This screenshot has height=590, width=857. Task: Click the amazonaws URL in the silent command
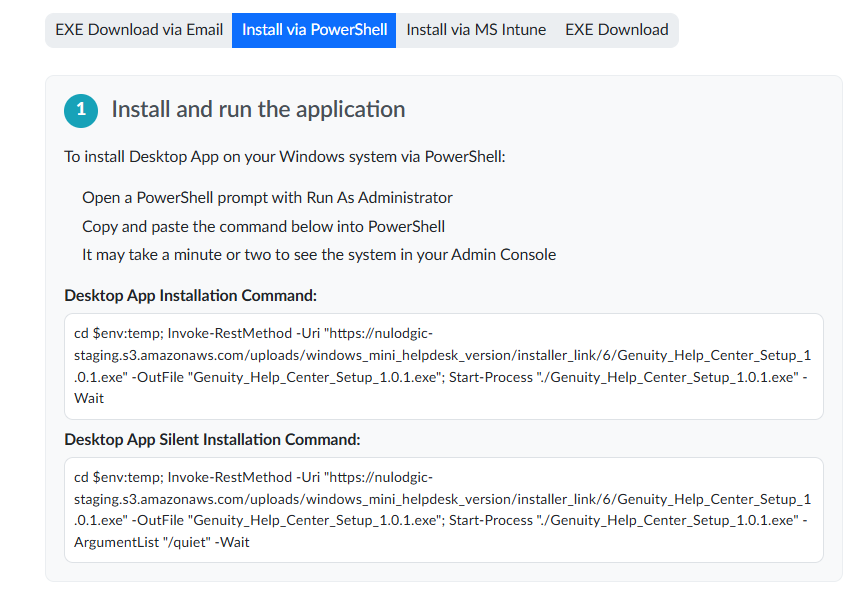443,499
